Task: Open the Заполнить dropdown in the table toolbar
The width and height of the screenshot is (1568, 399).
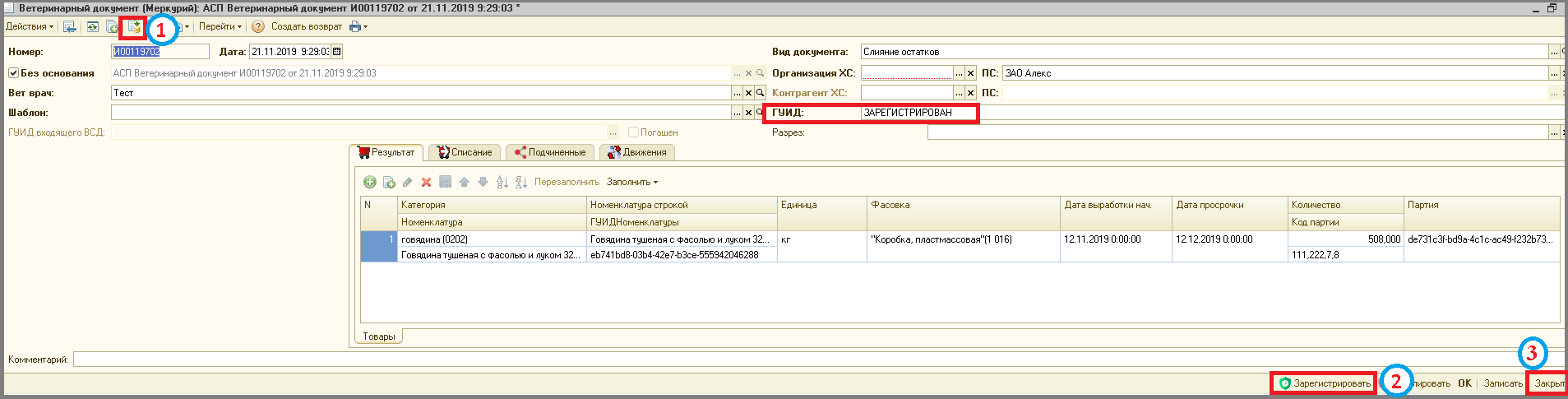Action: point(631,182)
